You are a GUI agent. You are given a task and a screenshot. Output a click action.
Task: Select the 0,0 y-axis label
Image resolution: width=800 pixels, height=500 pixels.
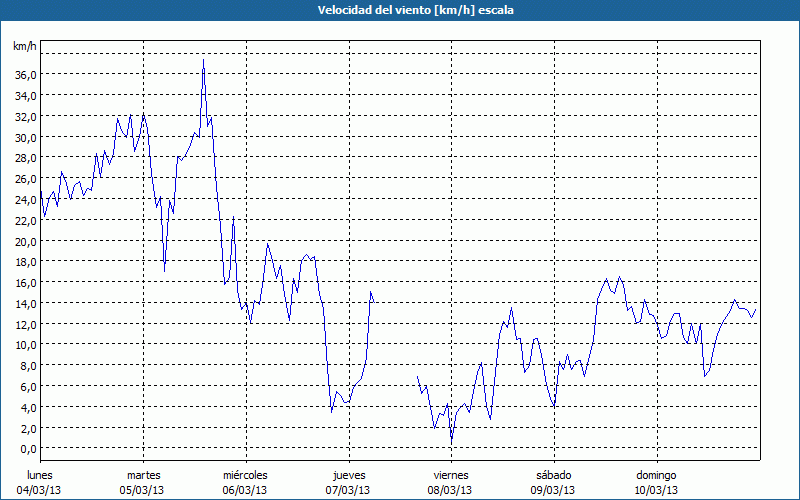[x=27, y=448]
